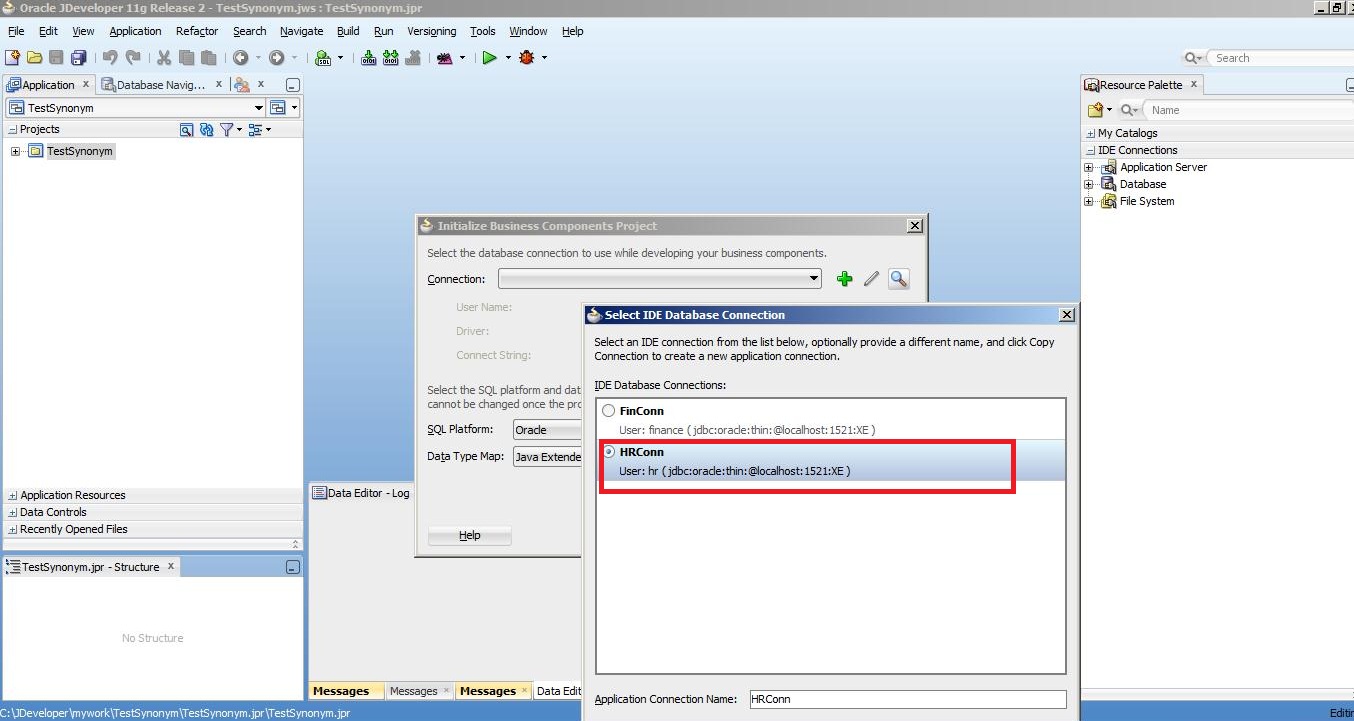Click the Paste clipboard icon
Image resolution: width=1354 pixels, height=721 pixels.
coord(208,58)
